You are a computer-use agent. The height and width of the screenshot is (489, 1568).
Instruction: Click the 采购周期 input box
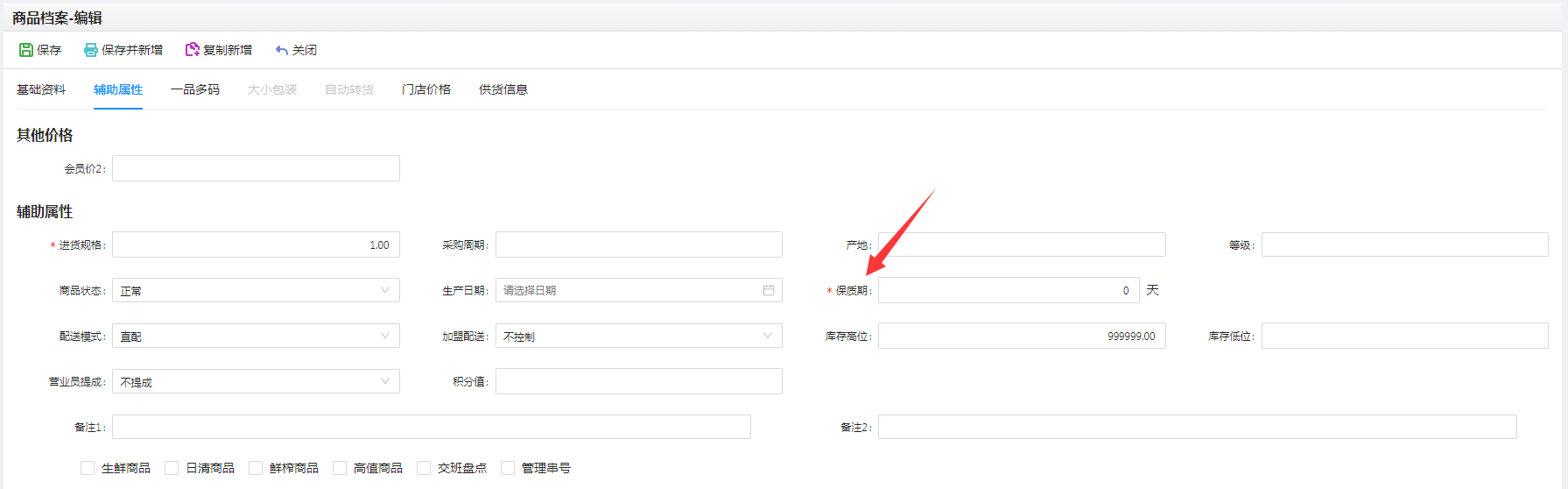pos(639,244)
